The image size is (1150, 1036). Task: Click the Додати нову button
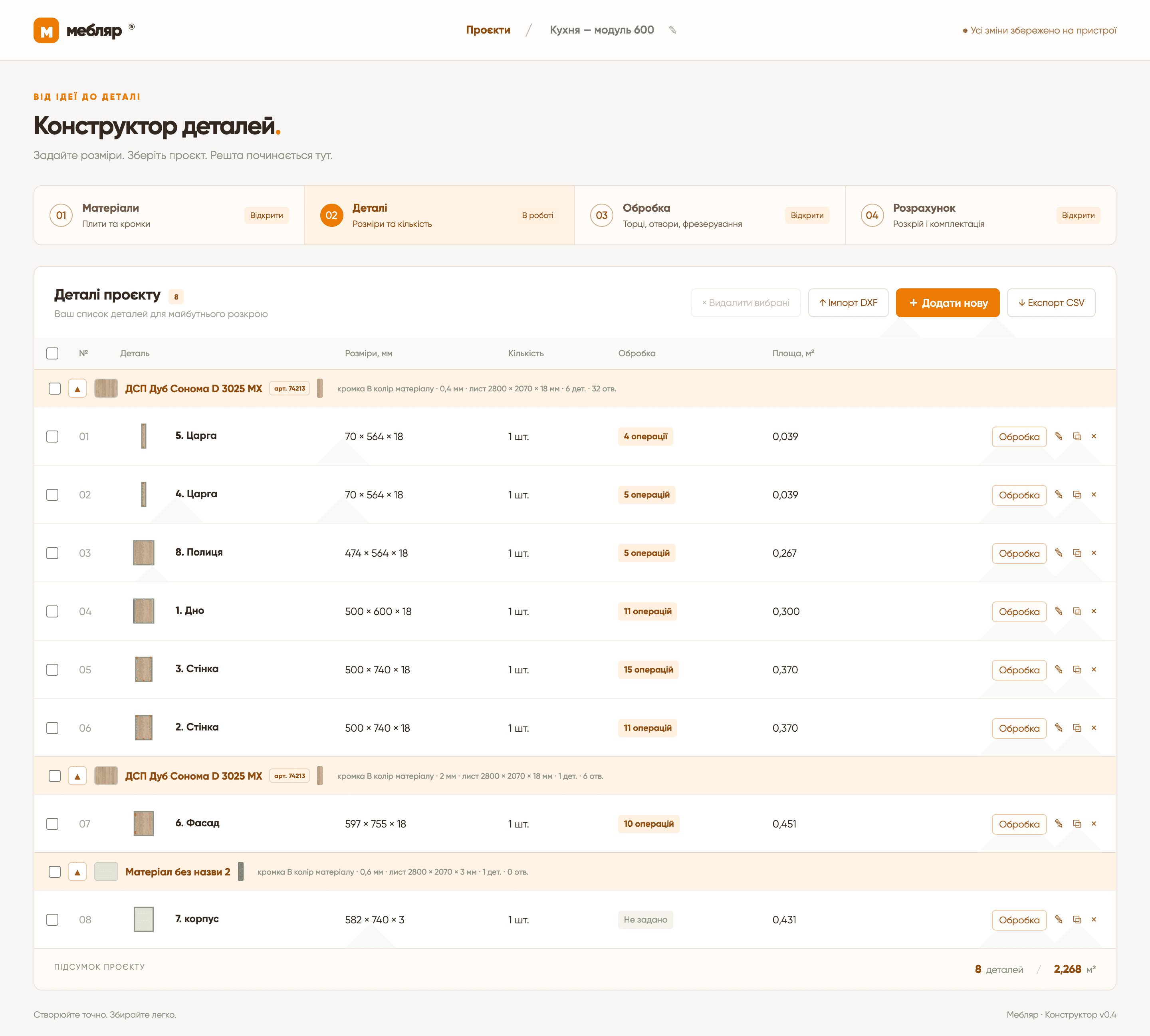pyautogui.click(x=948, y=303)
